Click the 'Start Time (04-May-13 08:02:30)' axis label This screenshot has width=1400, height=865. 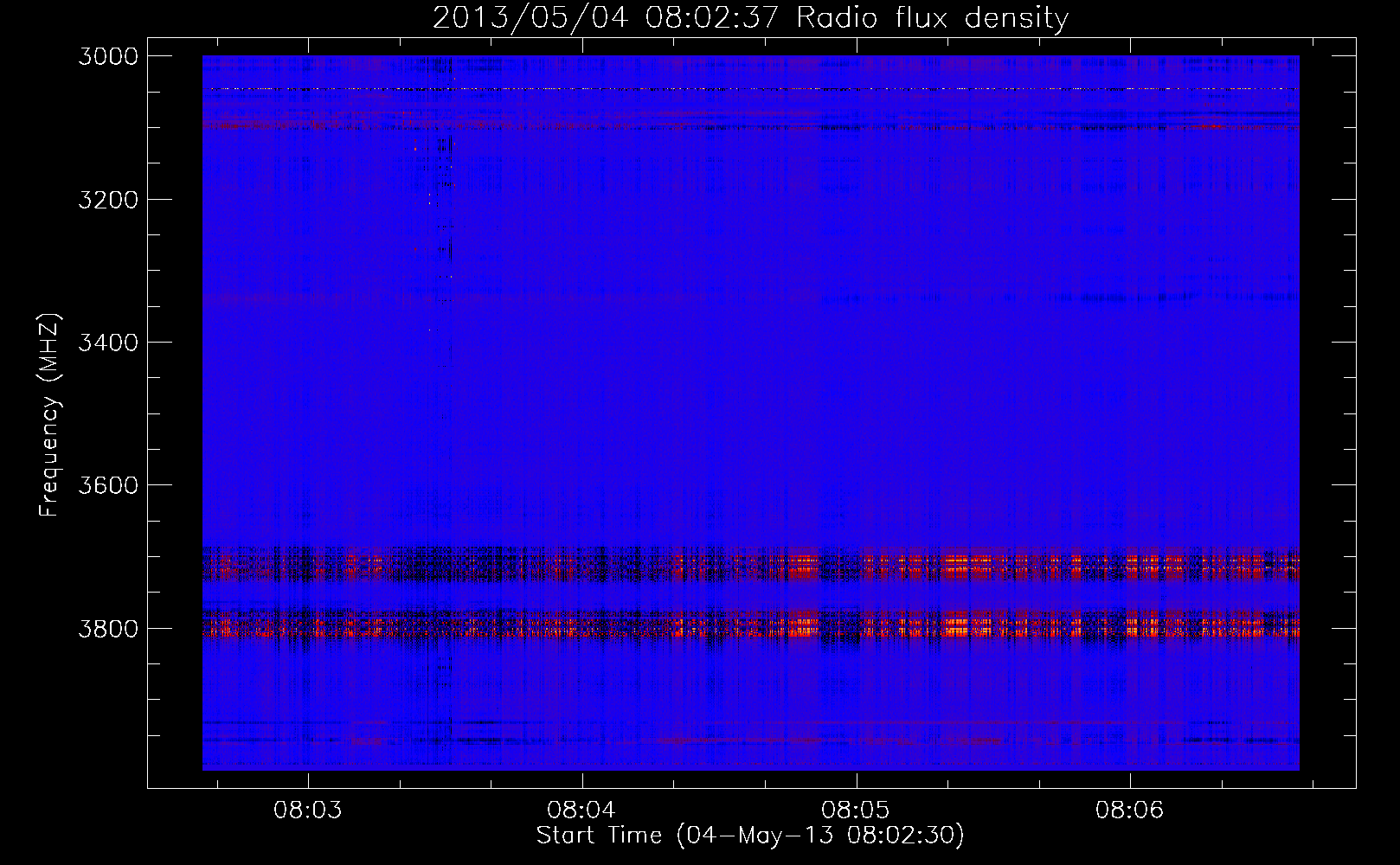(750, 836)
